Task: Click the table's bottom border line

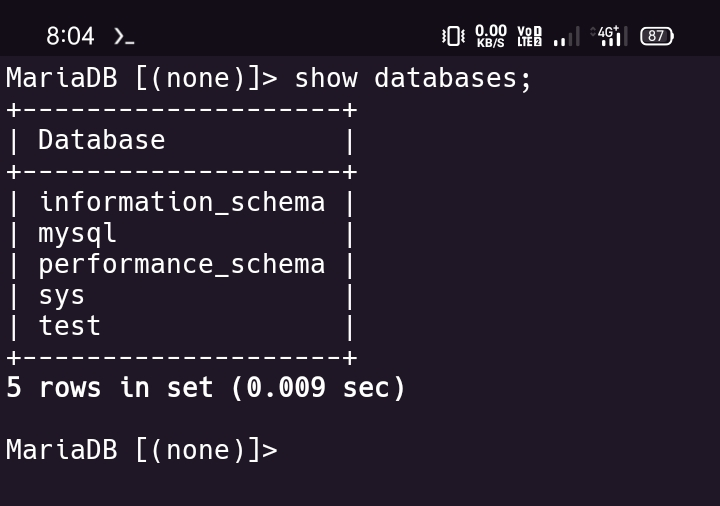Action: [x=182, y=357]
